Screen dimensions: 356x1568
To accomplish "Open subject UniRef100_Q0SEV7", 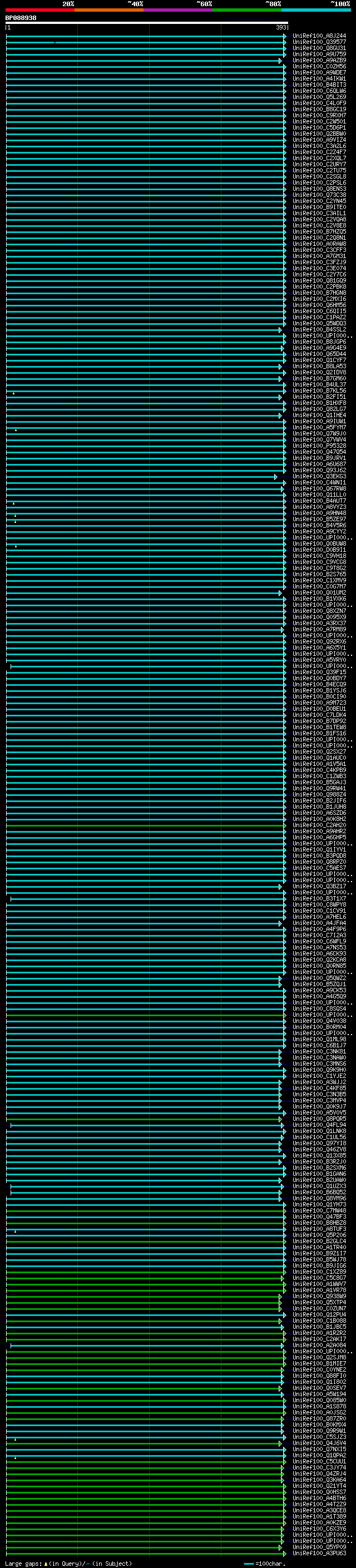I will (319, 1388).
